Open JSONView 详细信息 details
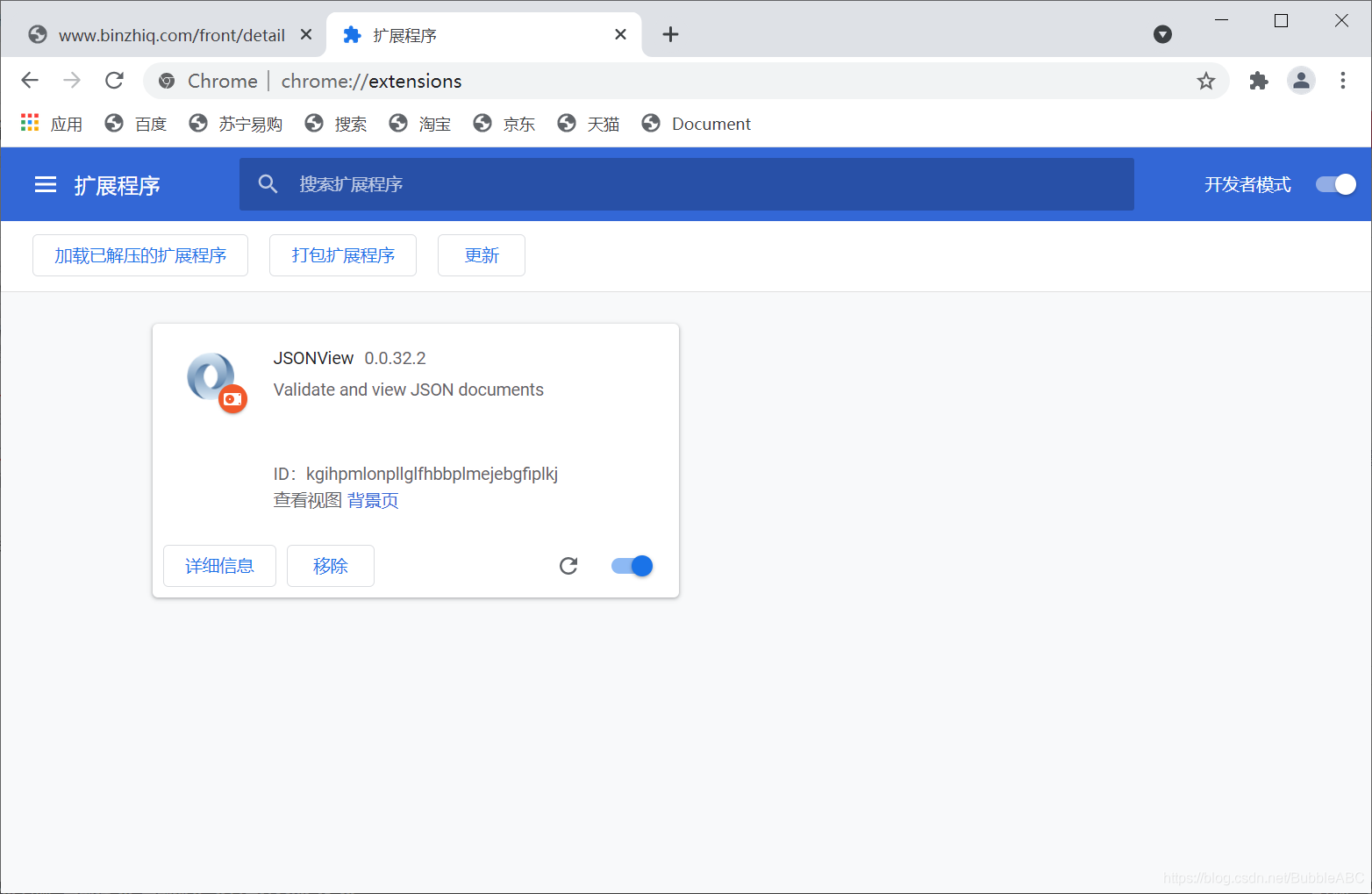Screen dimensions: 1372x894 219,566
